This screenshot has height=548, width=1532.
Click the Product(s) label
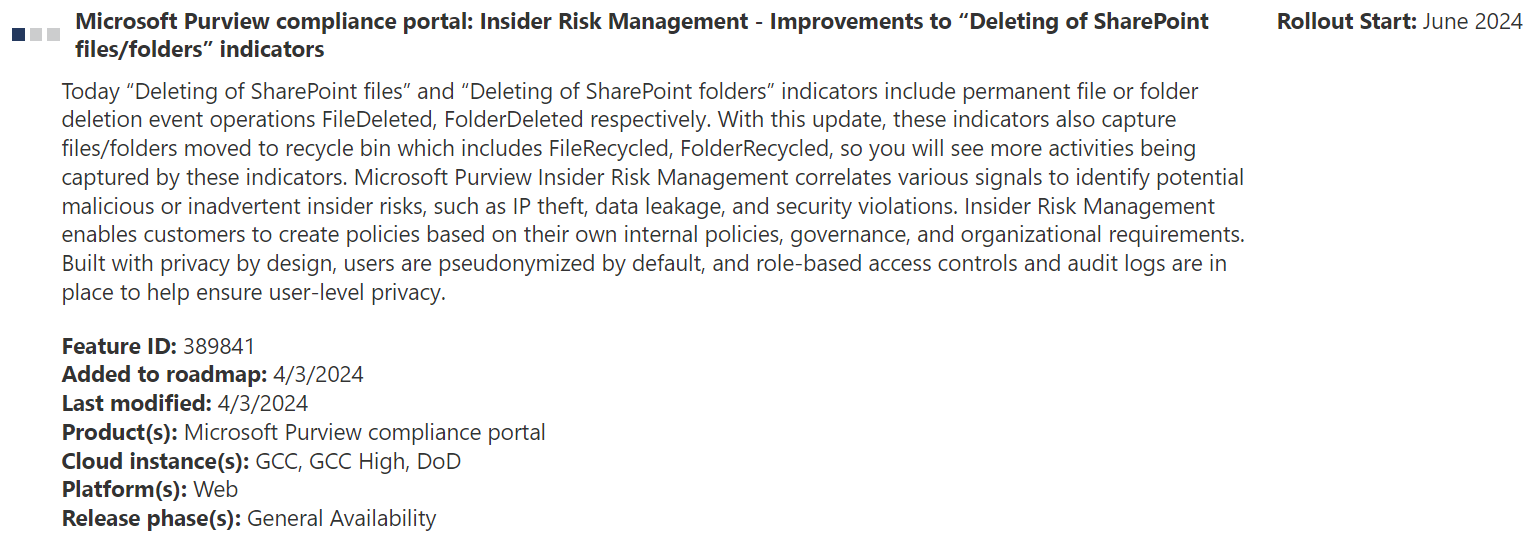120,433
